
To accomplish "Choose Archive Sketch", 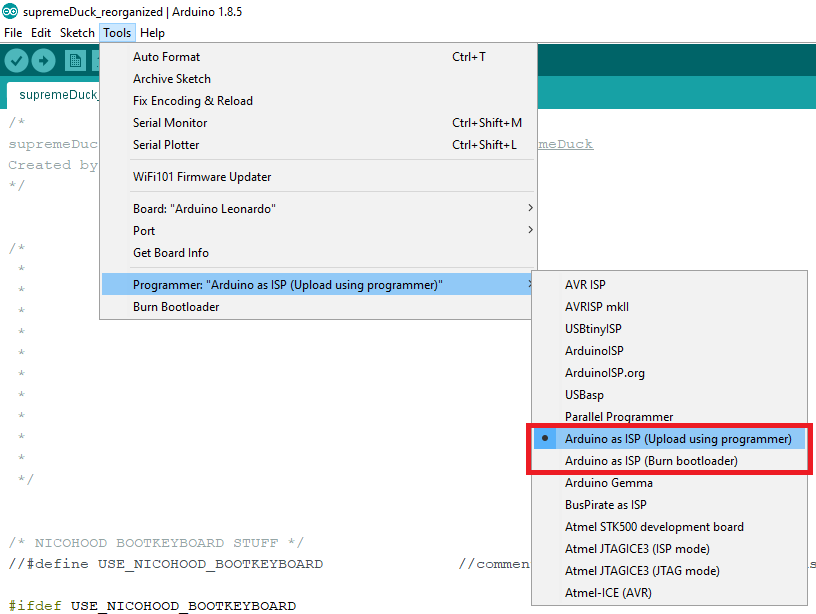I will tap(318, 79).
